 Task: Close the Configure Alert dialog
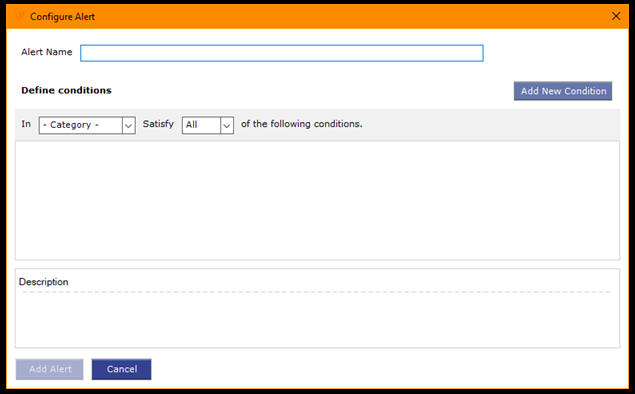point(616,16)
